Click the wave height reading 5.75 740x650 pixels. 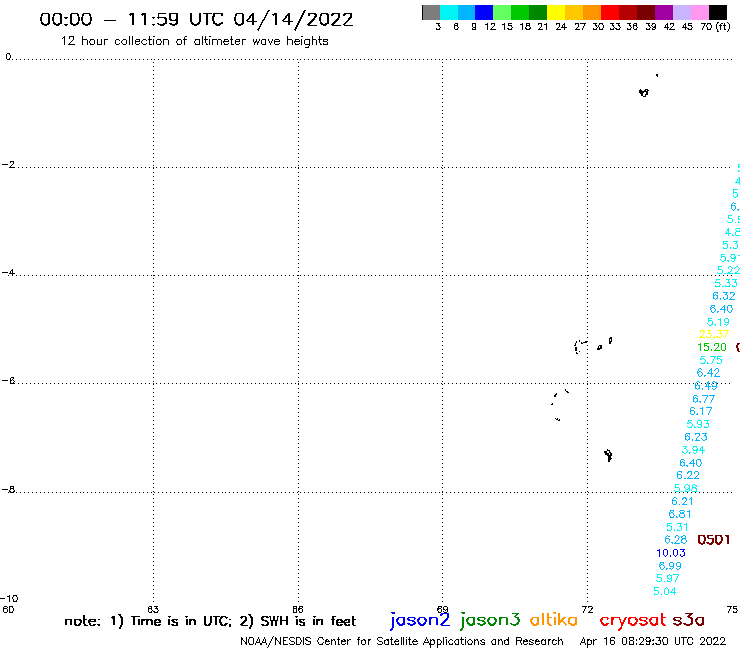click(711, 361)
